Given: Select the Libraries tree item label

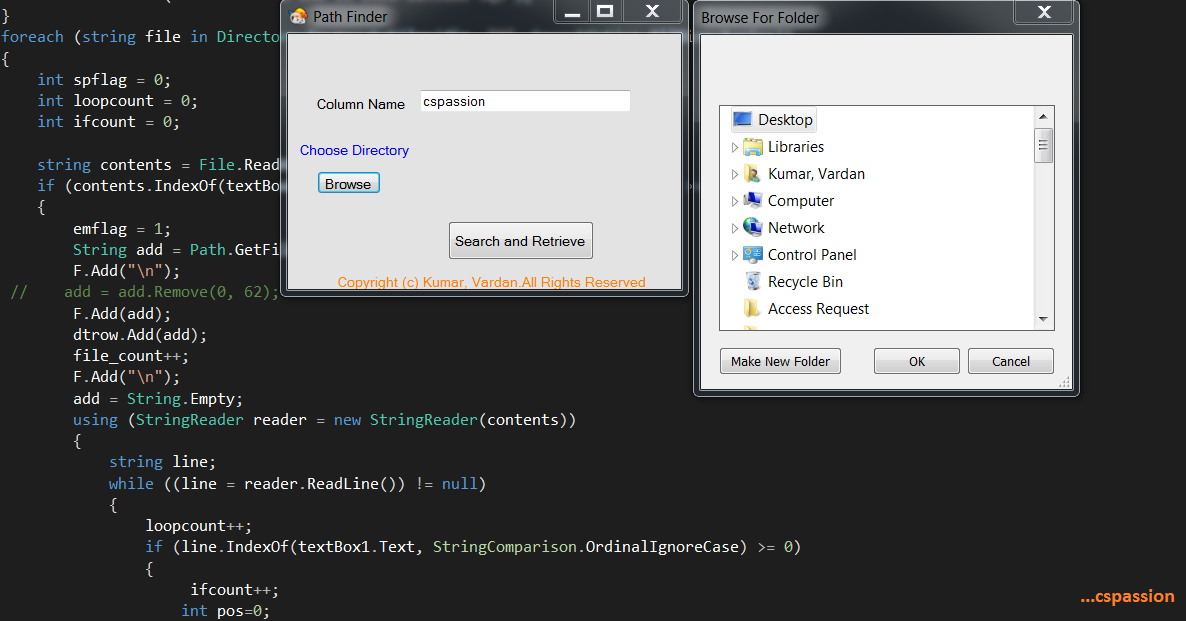Looking at the screenshot, I should click(796, 147).
